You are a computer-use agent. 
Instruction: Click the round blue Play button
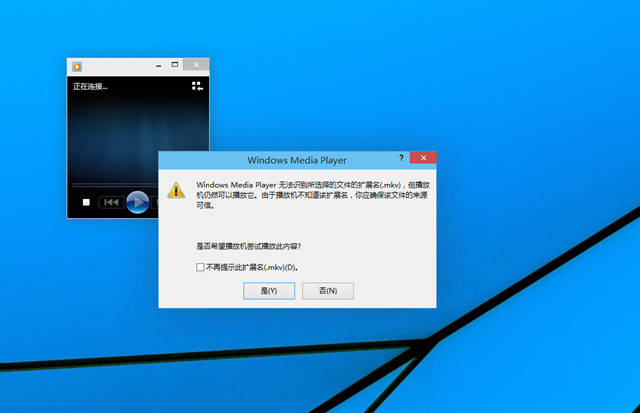138,202
